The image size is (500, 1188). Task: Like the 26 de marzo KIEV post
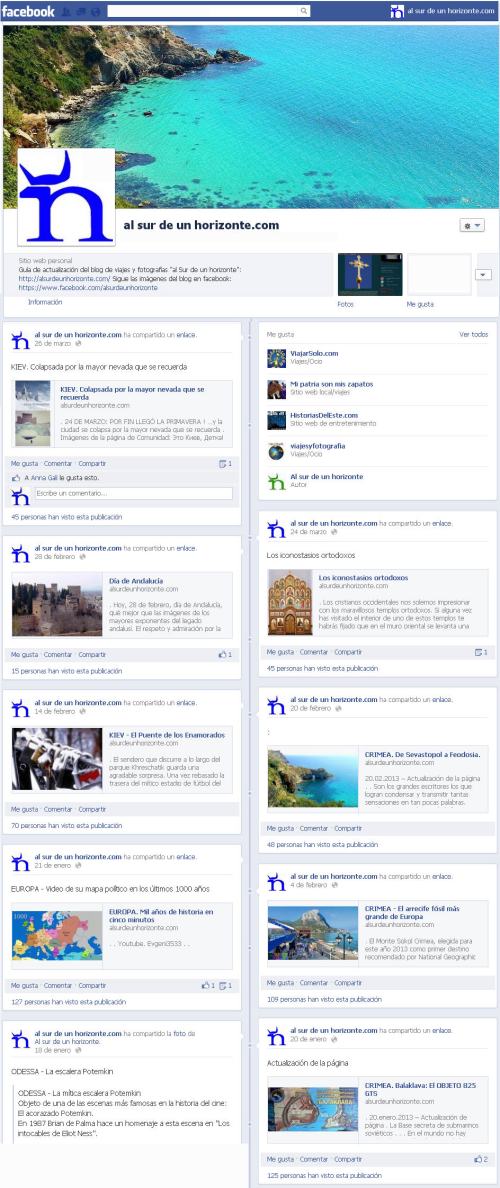[24, 464]
